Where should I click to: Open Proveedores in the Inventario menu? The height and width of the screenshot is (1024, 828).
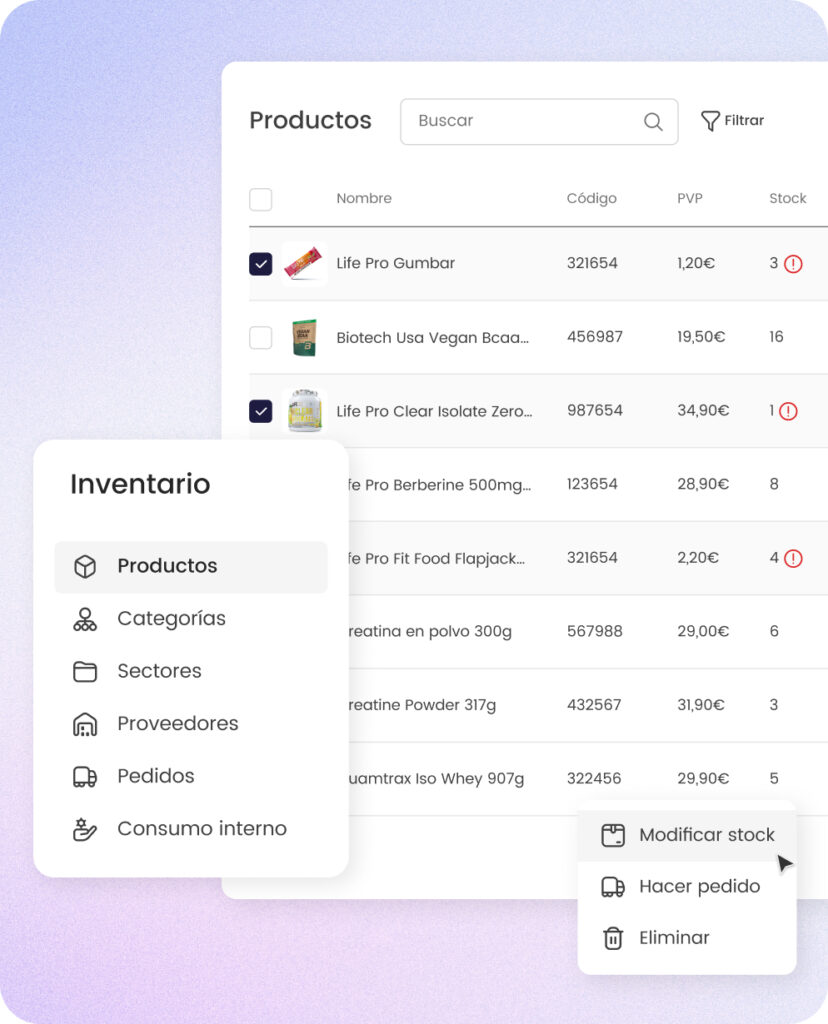(191, 724)
